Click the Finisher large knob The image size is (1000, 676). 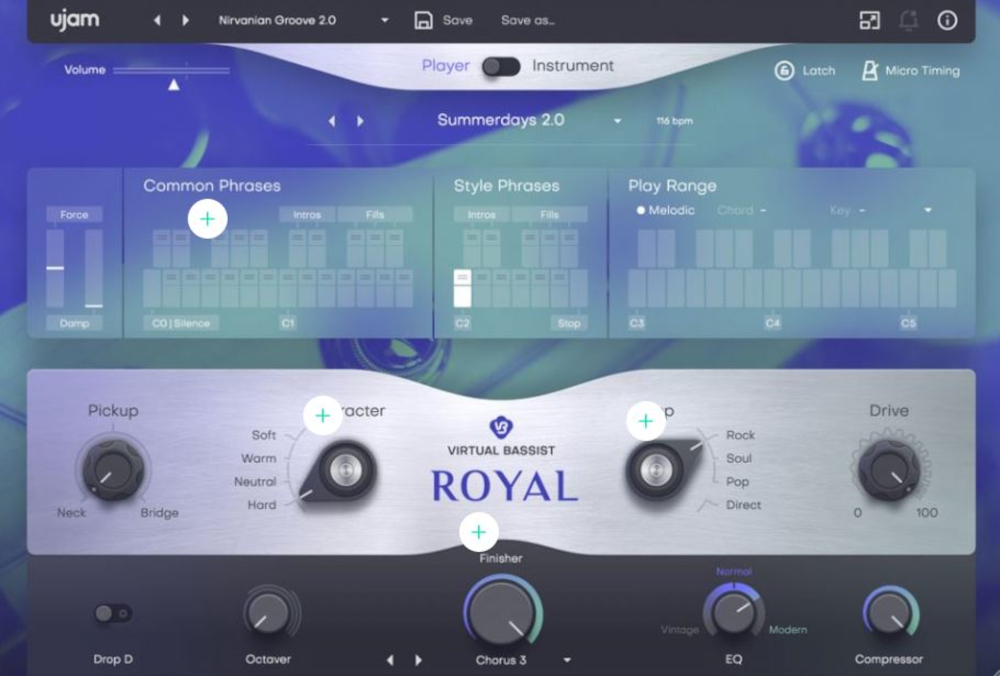[x=501, y=611]
